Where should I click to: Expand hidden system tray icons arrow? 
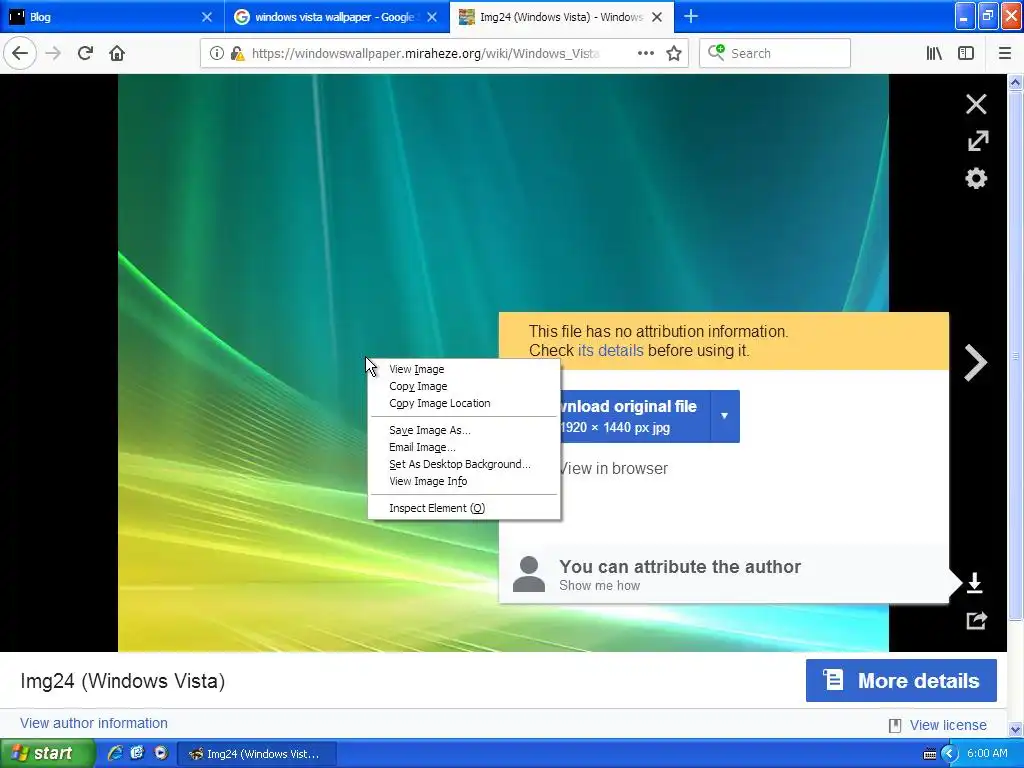point(950,754)
